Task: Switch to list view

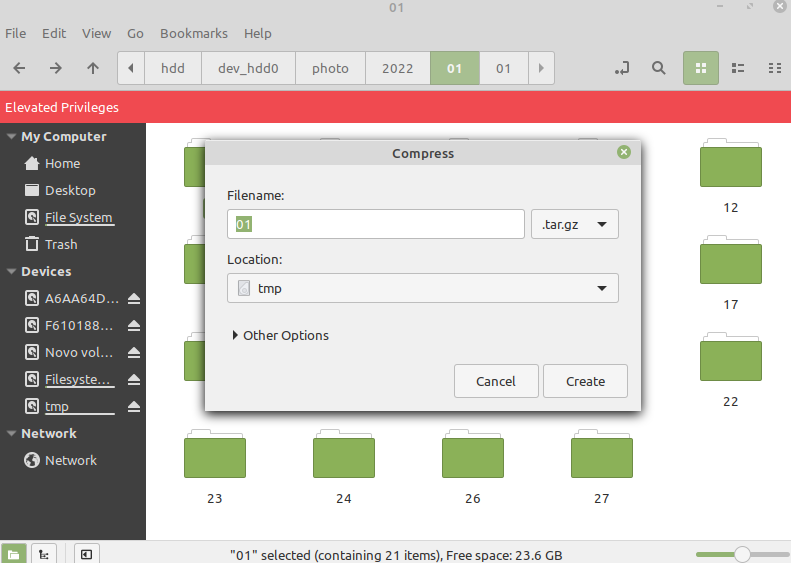Action: point(738,68)
